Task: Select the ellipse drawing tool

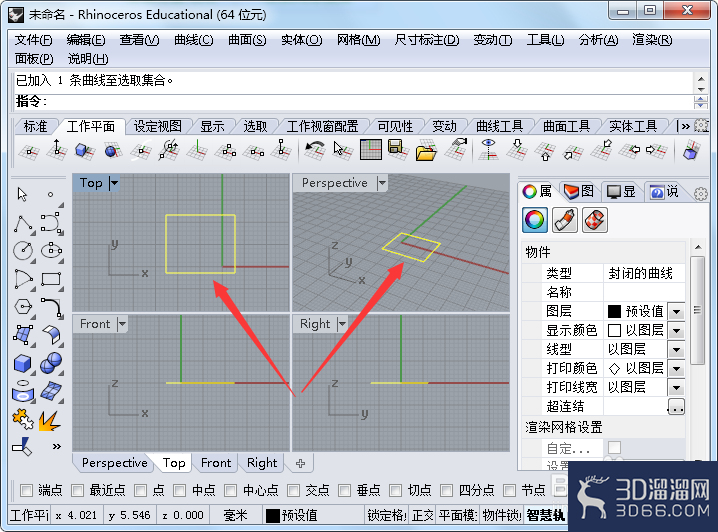Action: tap(51, 250)
